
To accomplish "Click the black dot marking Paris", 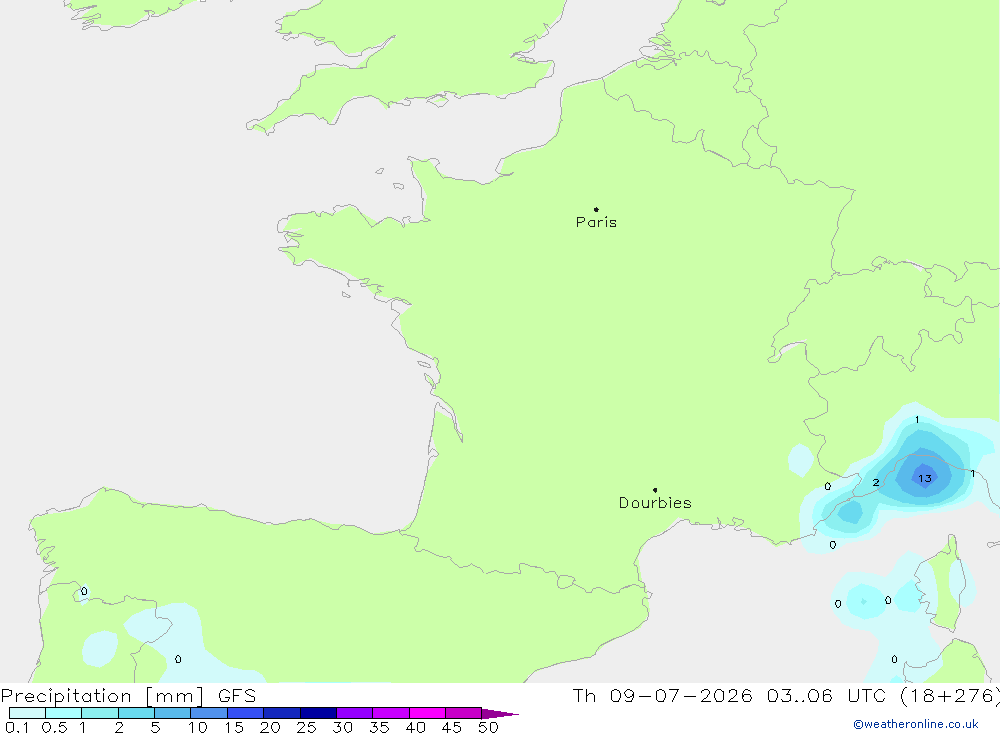I will (596, 209).
